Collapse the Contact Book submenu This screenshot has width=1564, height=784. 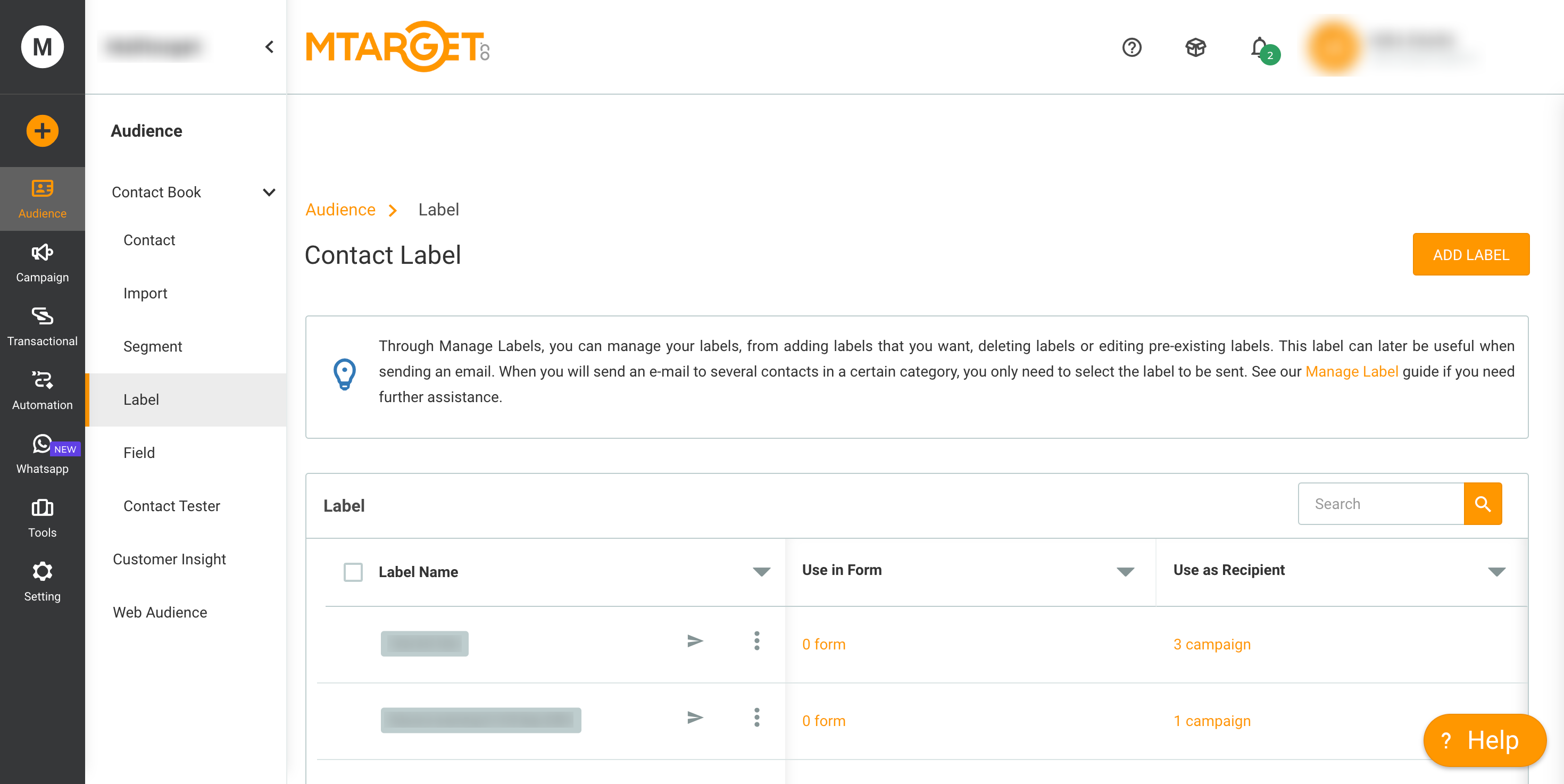[269, 193]
